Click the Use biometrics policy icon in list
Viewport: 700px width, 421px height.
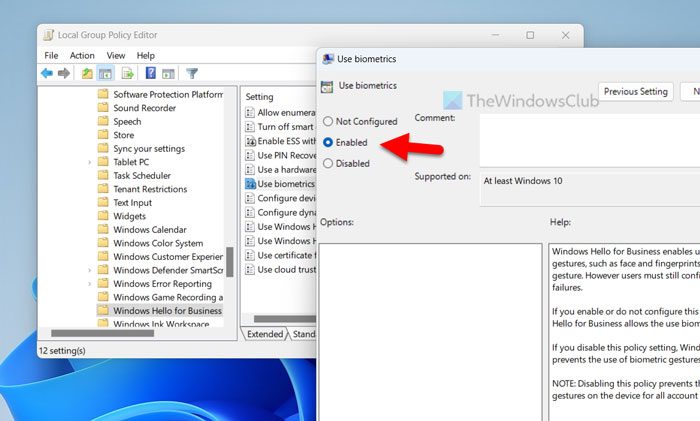[250, 183]
